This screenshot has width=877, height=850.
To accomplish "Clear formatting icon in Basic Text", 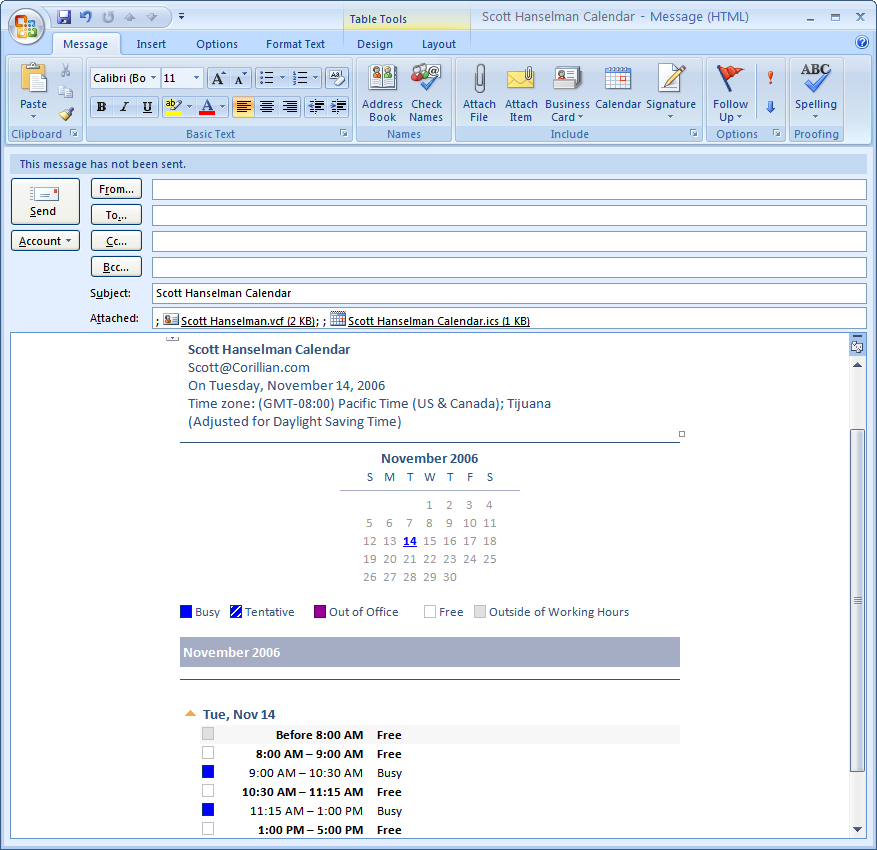I will (x=337, y=78).
